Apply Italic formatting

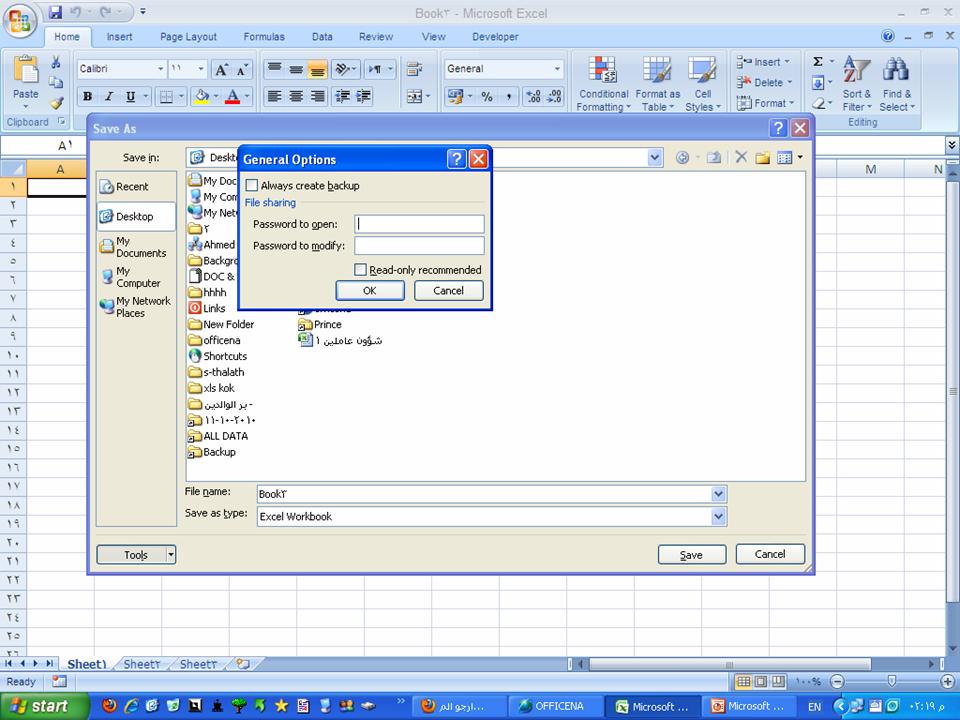point(109,96)
